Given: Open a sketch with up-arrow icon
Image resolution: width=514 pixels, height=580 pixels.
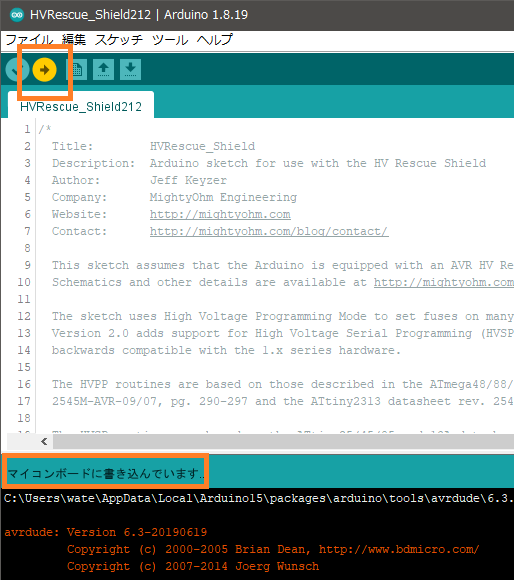Looking at the screenshot, I should (104, 70).
